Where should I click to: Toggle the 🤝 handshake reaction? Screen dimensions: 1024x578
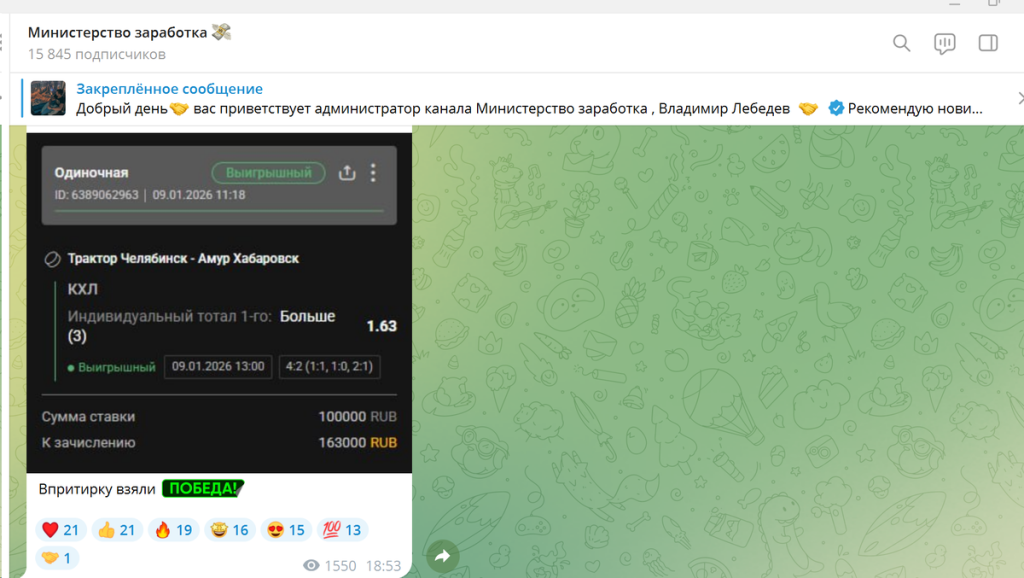pos(57,558)
